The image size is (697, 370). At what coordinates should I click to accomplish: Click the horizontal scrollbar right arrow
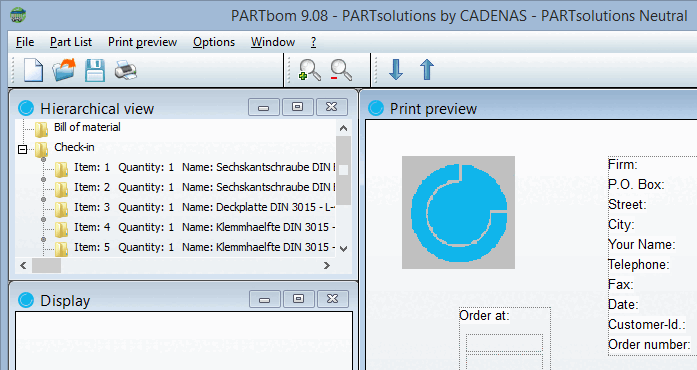[x=327, y=265]
